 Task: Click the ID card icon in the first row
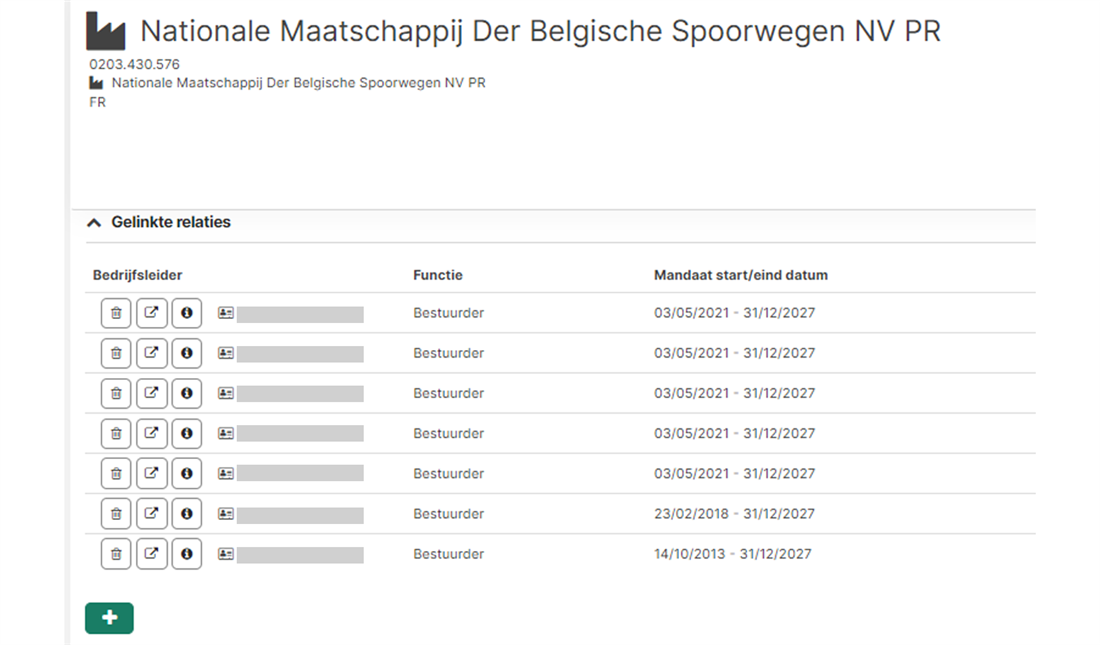[226, 313]
